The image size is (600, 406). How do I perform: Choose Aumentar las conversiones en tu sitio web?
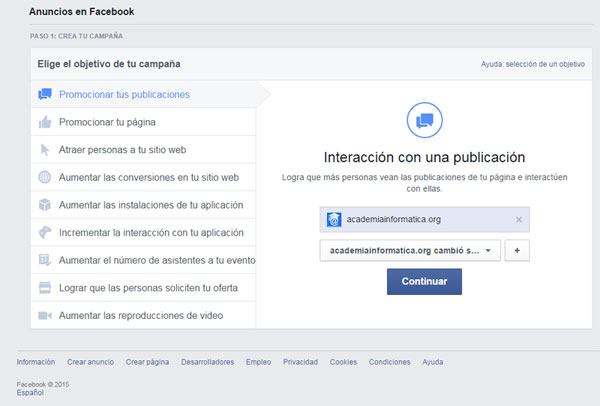click(x=143, y=177)
